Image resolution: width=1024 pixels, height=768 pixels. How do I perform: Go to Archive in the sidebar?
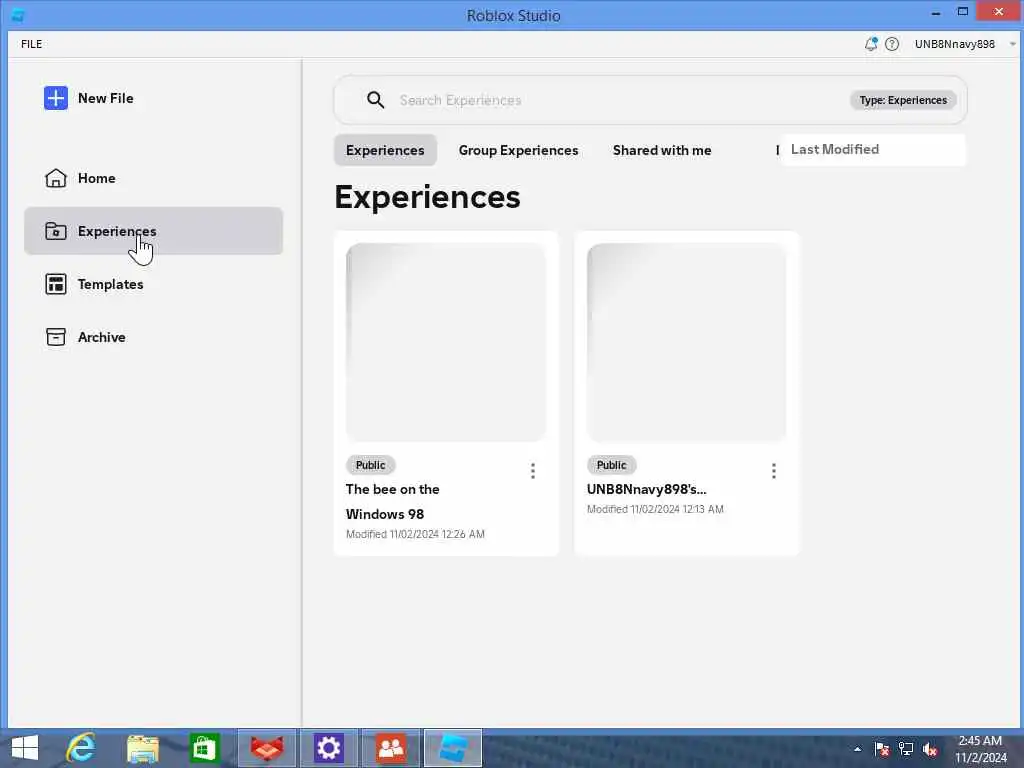coord(153,337)
